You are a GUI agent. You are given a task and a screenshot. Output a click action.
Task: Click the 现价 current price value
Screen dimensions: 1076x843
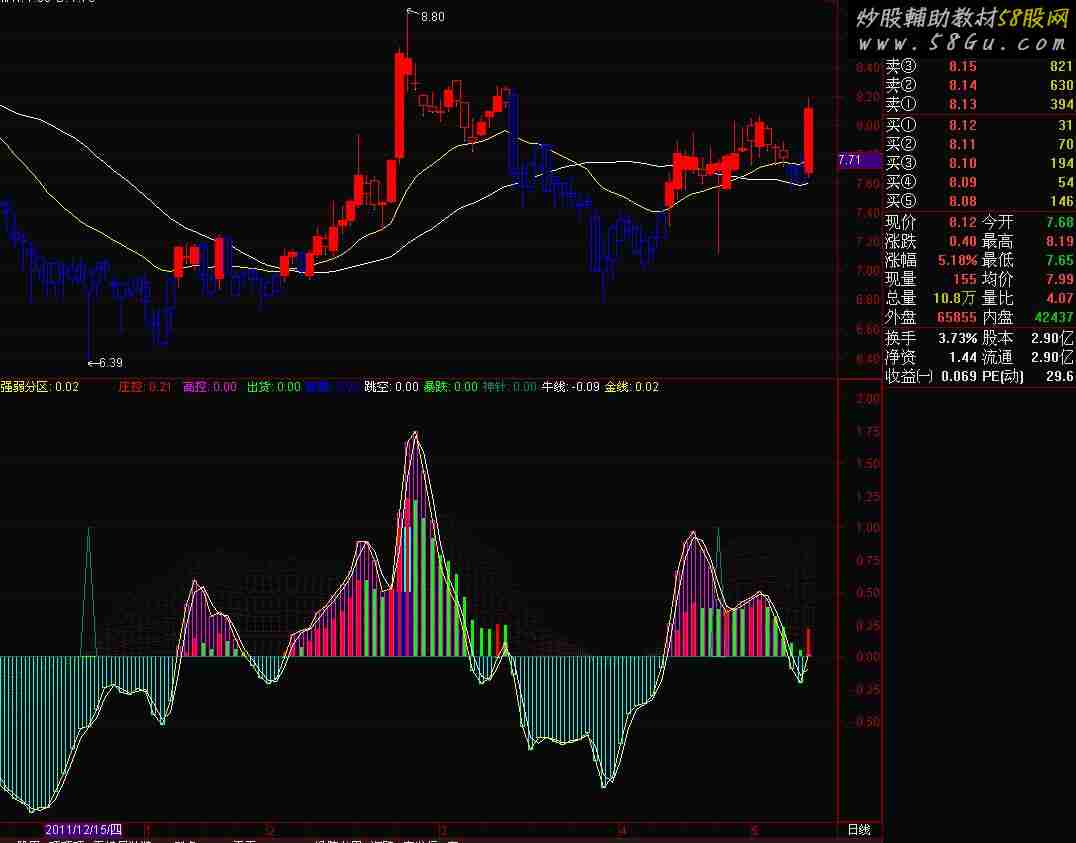pyautogui.click(x=962, y=223)
